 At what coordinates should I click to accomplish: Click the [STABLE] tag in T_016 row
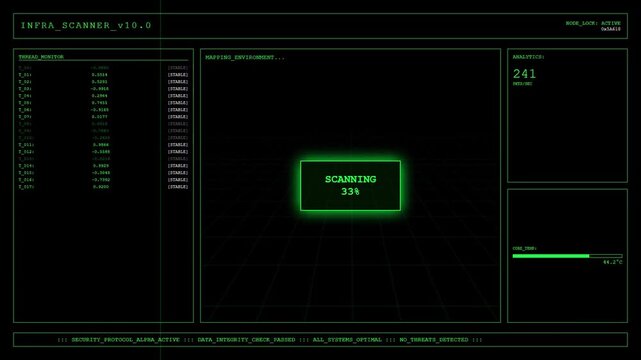(178, 179)
